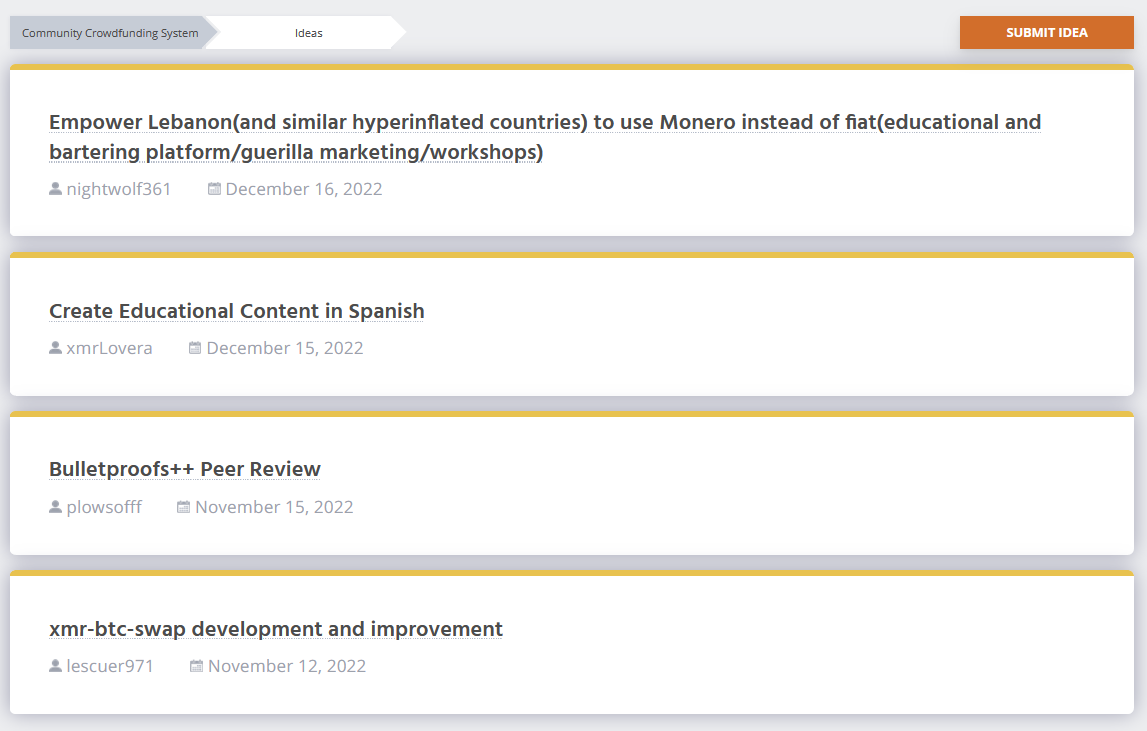Click author name nightwolf361
The width and height of the screenshot is (1147, 731).
[119, 189]
